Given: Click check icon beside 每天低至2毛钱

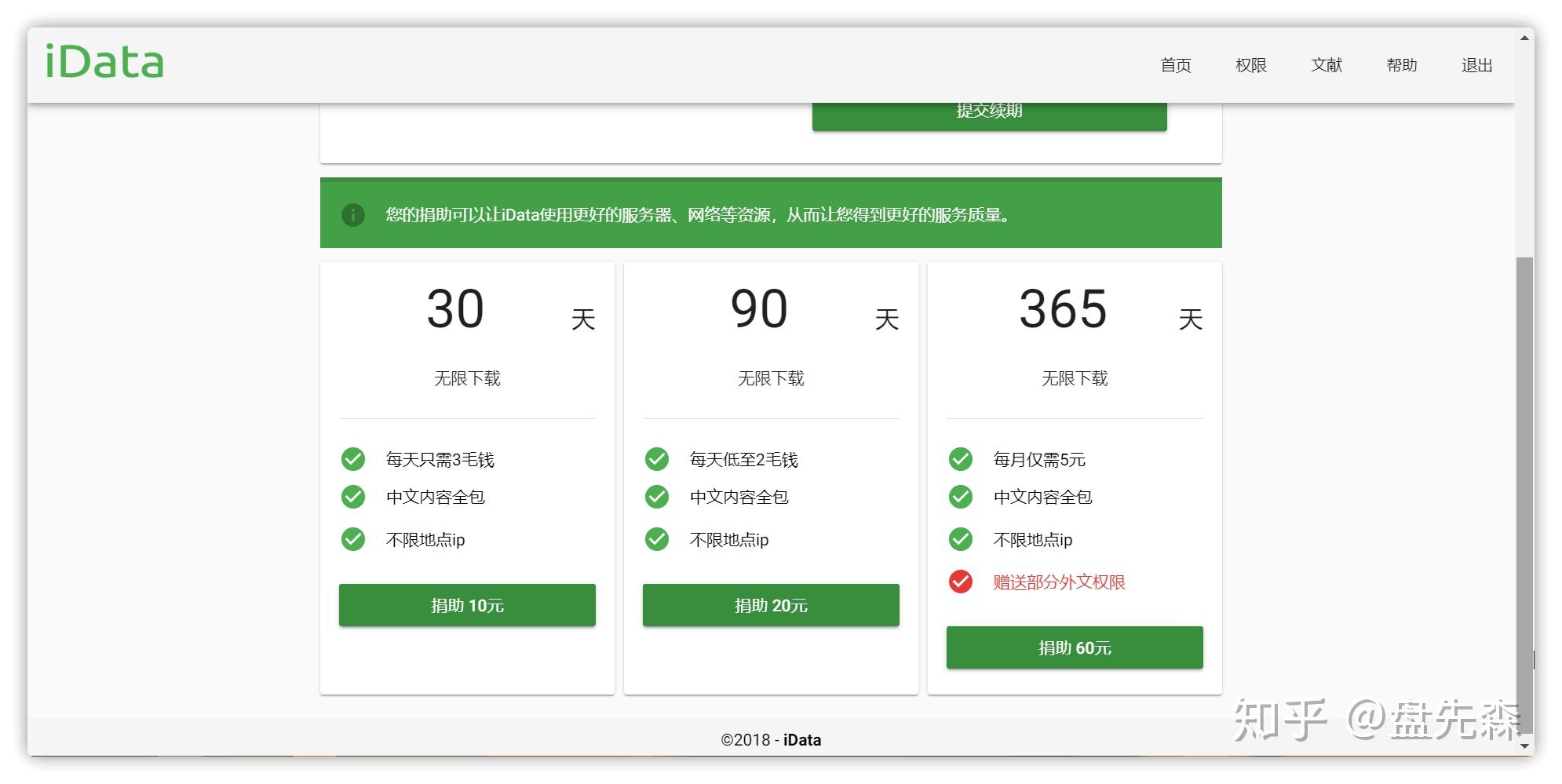Looking at the screenshot, I should tap(657, 459).
